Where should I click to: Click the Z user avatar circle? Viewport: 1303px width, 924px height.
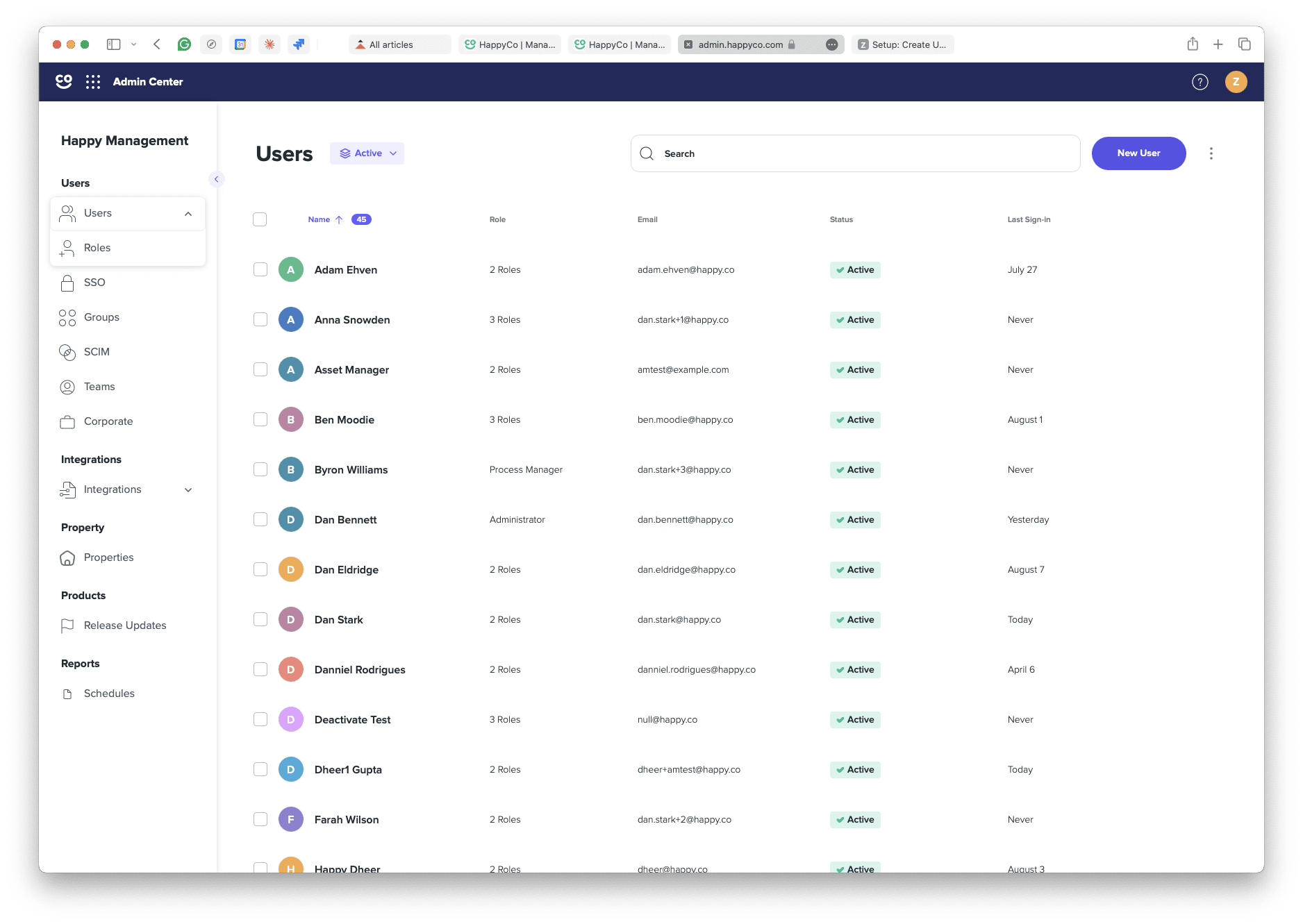[1236, 81]
